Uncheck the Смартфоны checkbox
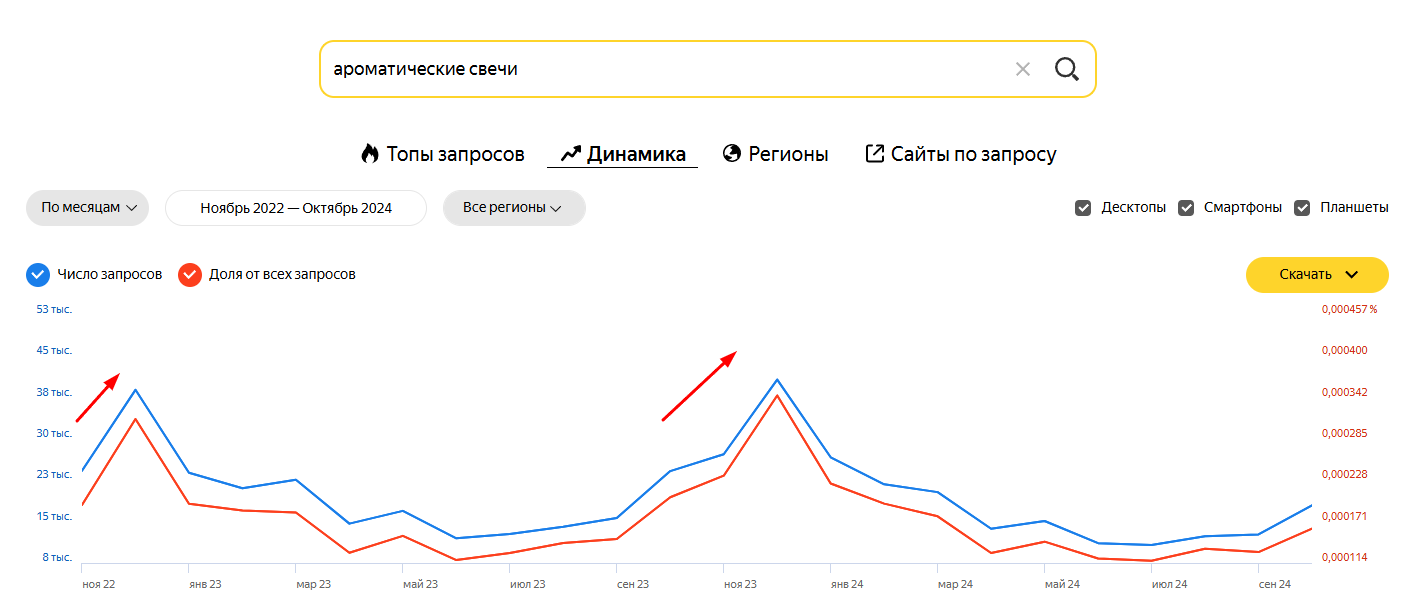 [x=1187, y=208]
